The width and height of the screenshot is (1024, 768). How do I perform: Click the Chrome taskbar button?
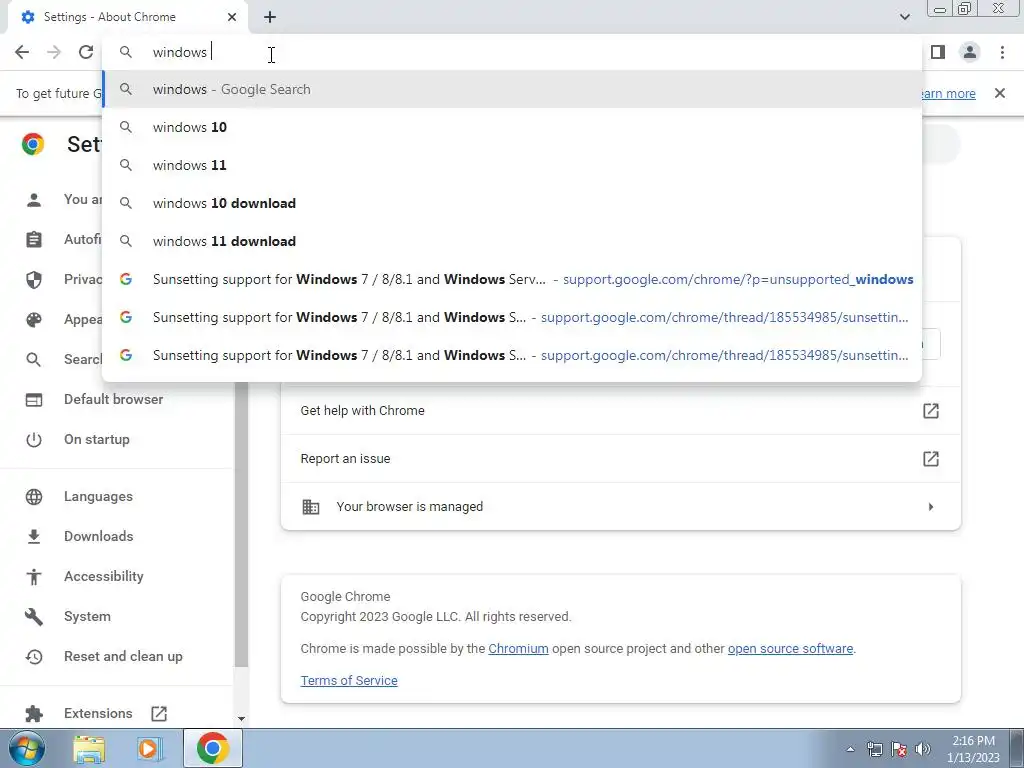[212, 748]
